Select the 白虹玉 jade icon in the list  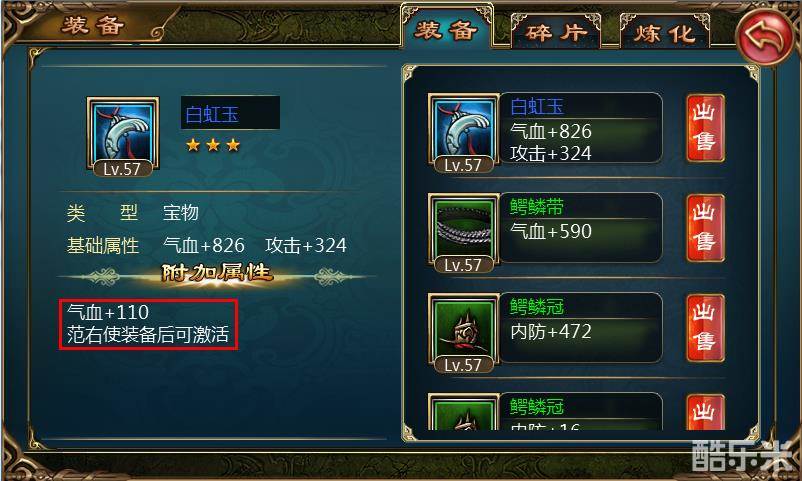click(463, 133)
